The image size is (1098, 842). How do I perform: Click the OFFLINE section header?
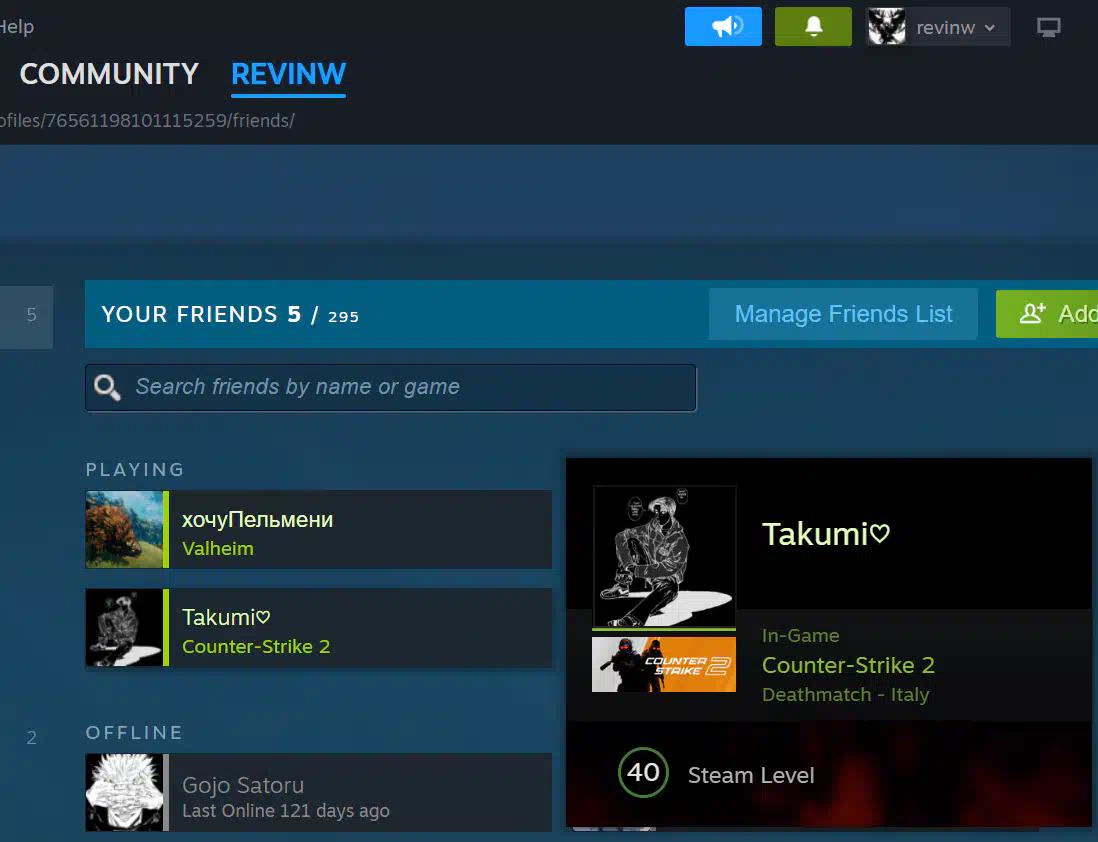click(134, 733)
